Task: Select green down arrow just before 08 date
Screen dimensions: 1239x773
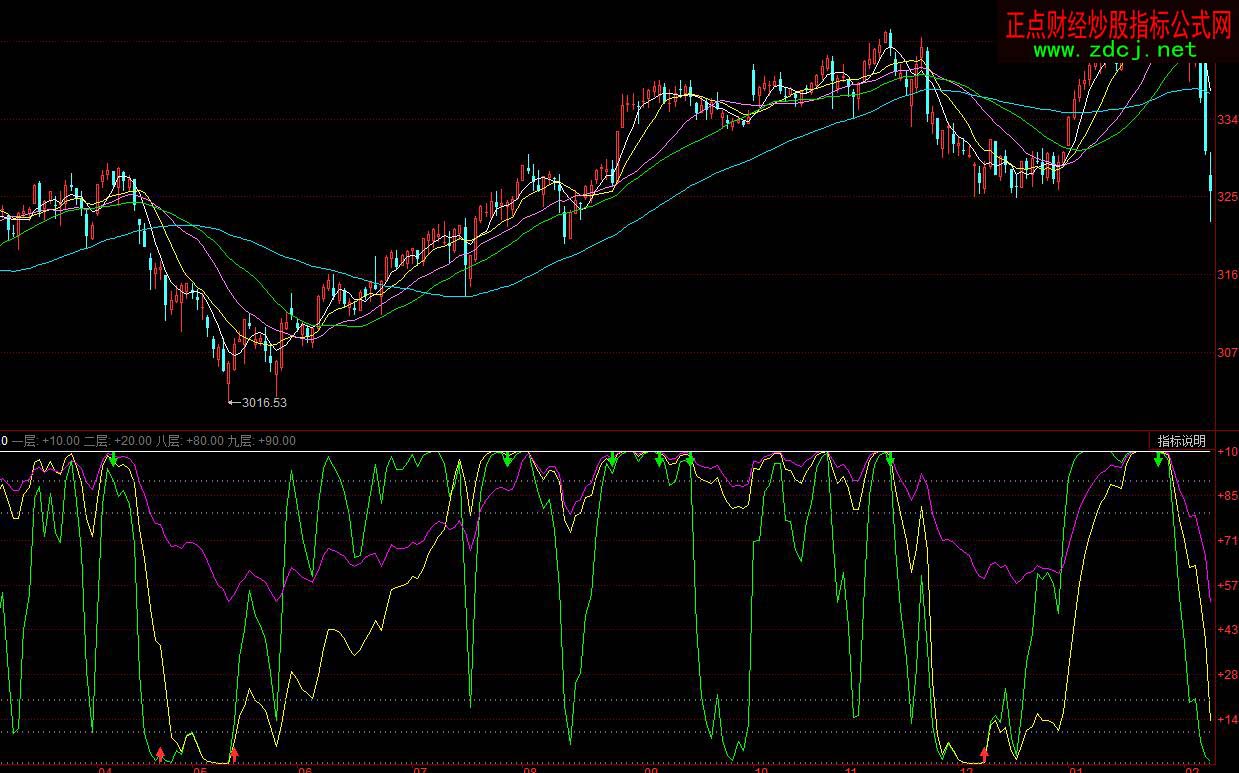Action: [x=508, y=460]
